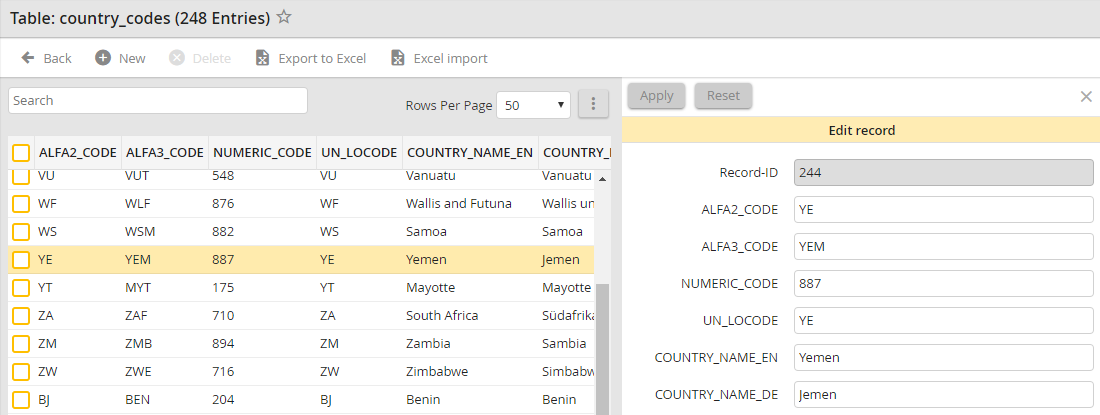This screenshot has width=1100, height=415.
Task: Click Export to Excel
Action: point(311,58)
